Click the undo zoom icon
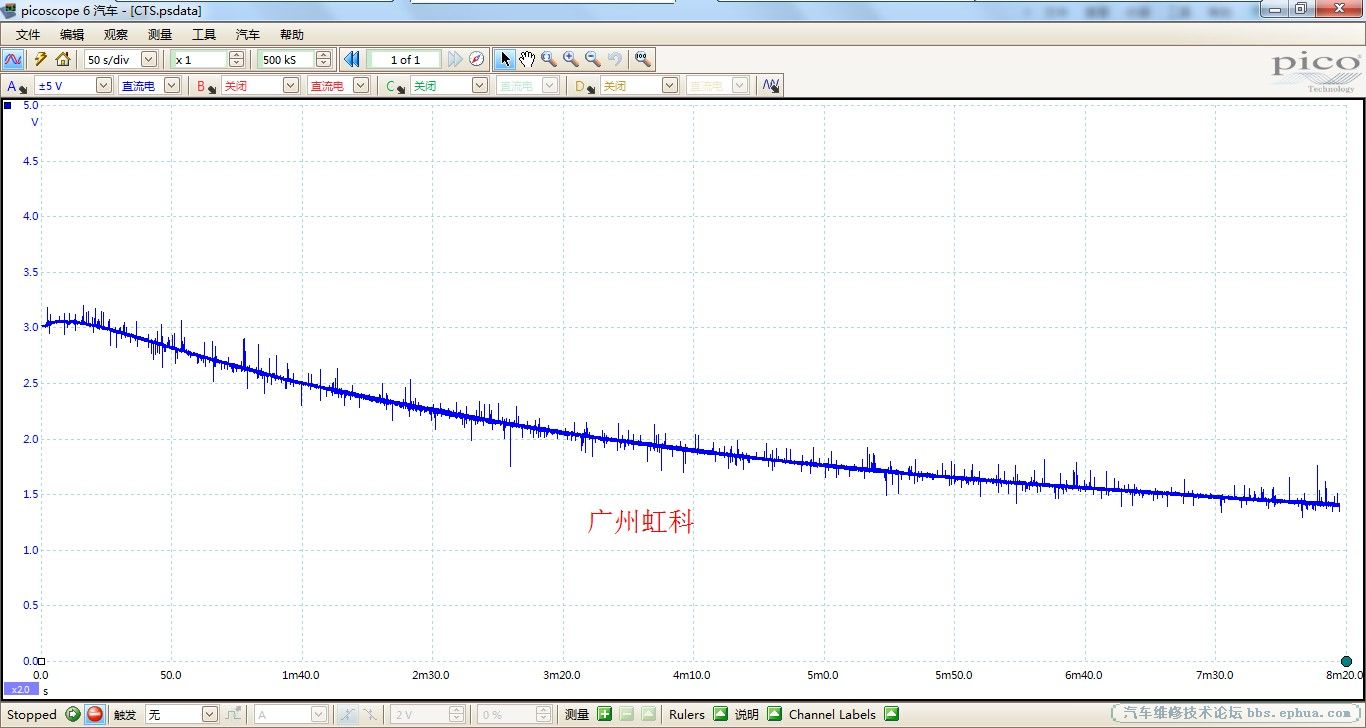1366x728 pixels. click(615, 59)
